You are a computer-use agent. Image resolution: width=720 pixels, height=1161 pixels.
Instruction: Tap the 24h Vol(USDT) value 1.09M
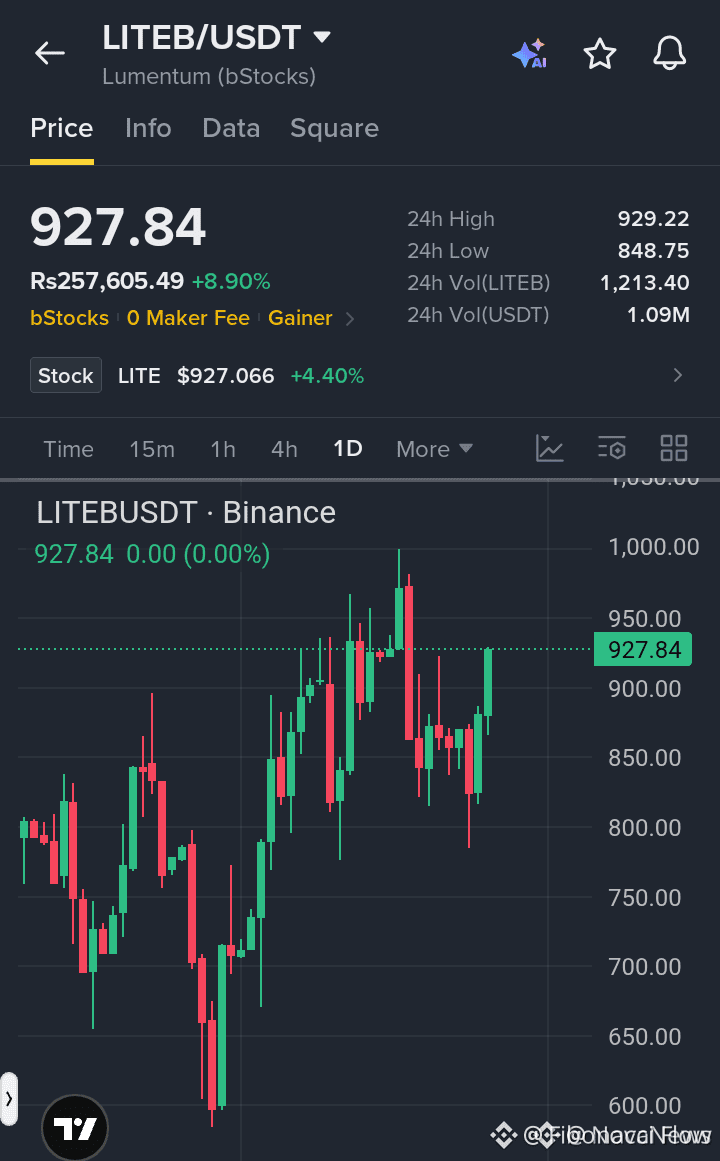[x=658, y=315]
